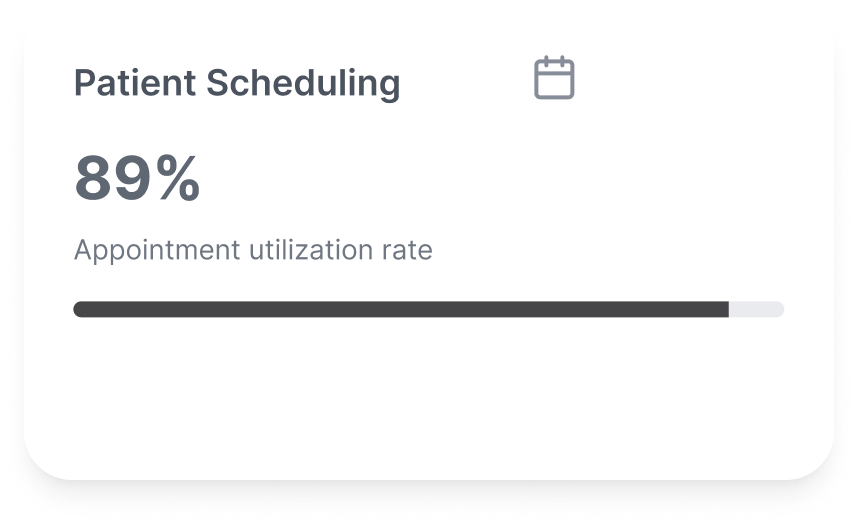This screenshot has height=524, width=858.
Task: Click the digit "8" in the percentage
Action: coord(94,179)
